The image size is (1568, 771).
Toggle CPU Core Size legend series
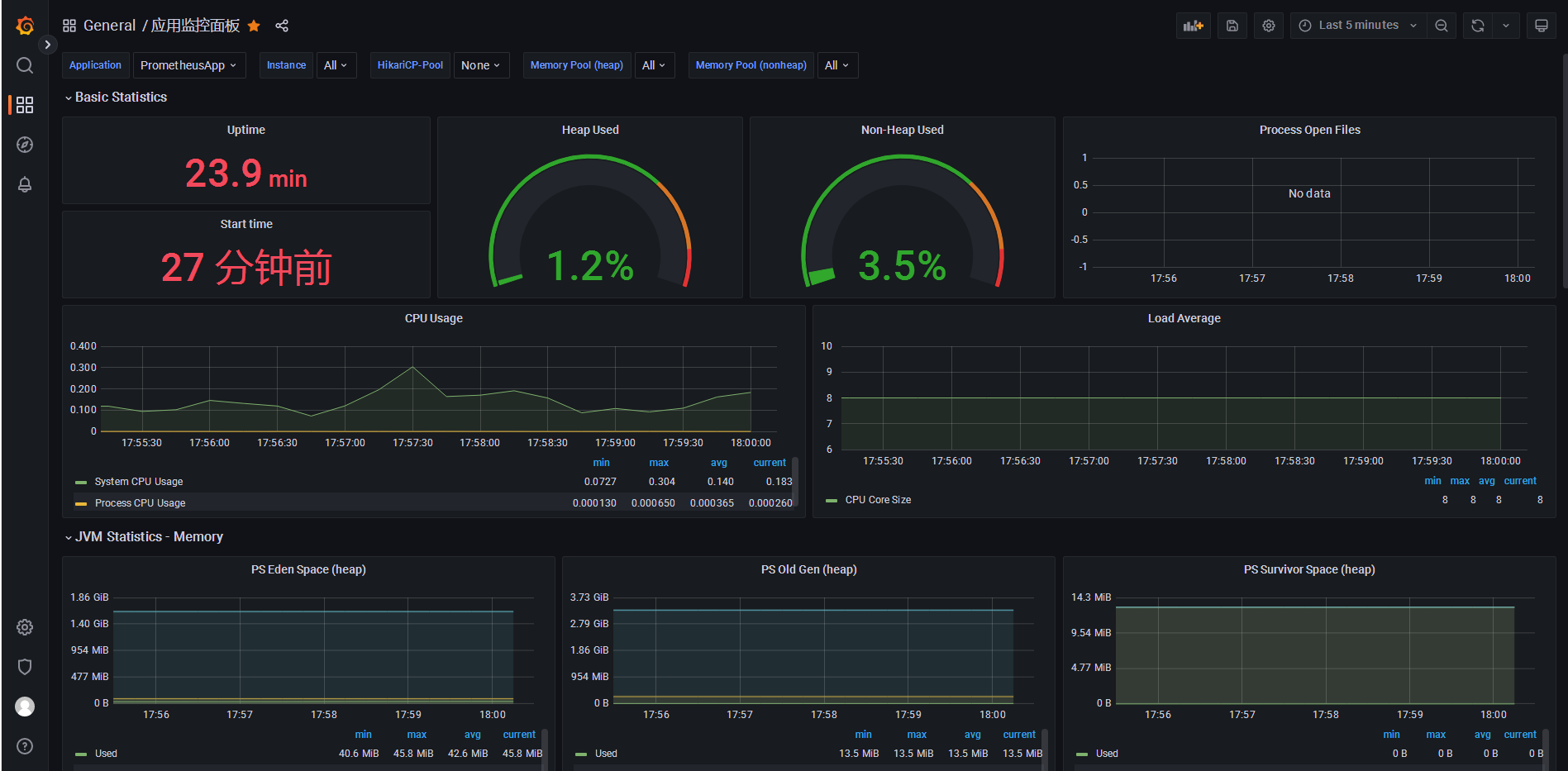point(878,500)
